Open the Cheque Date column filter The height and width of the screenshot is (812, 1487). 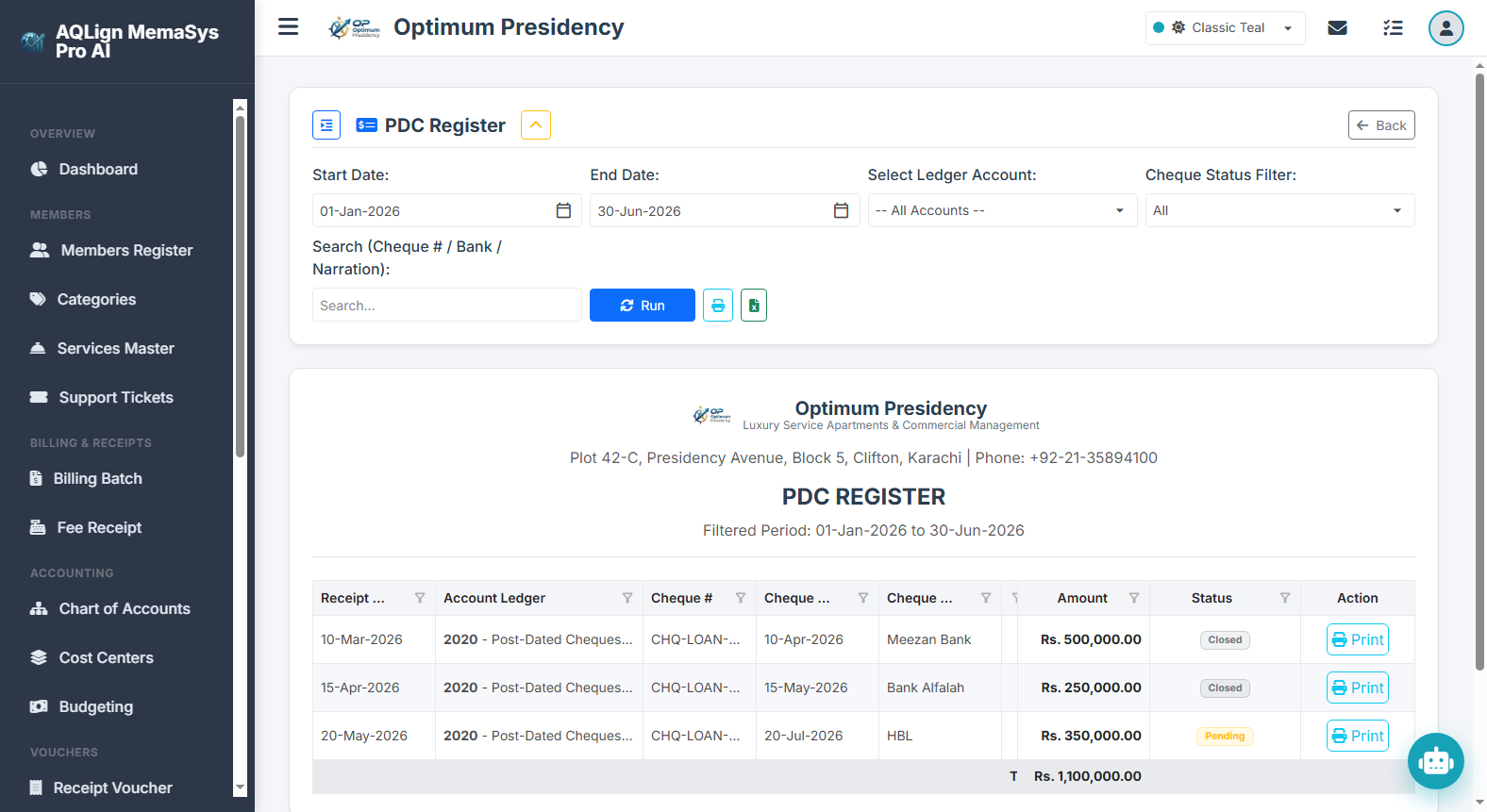[863, 598]
